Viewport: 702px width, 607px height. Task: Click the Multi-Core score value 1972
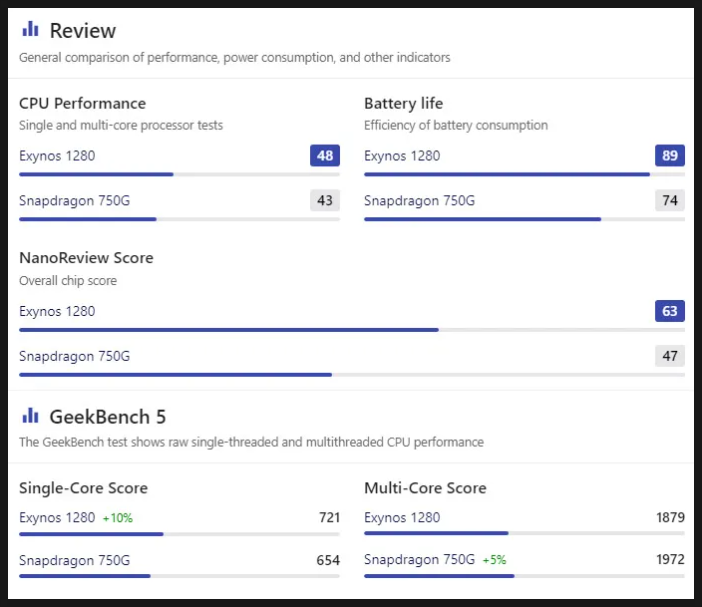pos(670,560)
